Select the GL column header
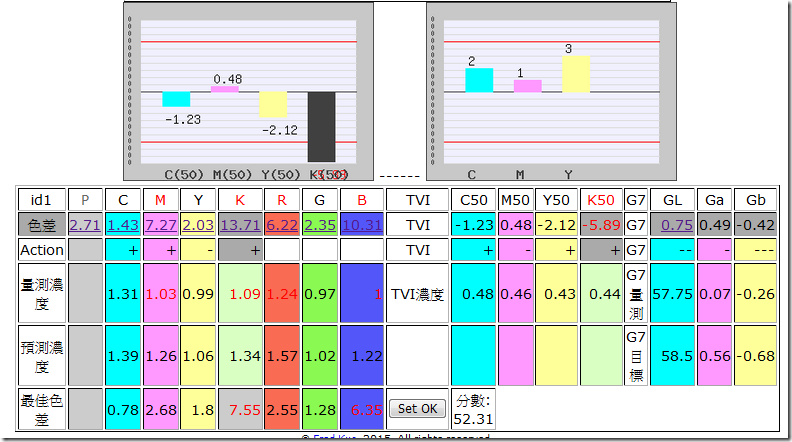This screenshot has height=442, width=792. 672,200
